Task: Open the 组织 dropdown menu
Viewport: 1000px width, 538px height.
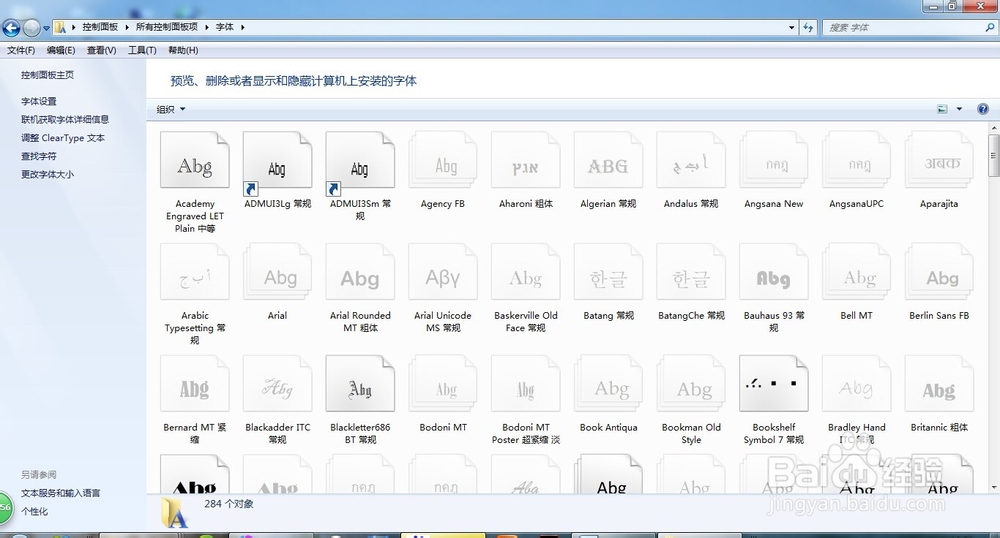Action: (171, 109)
